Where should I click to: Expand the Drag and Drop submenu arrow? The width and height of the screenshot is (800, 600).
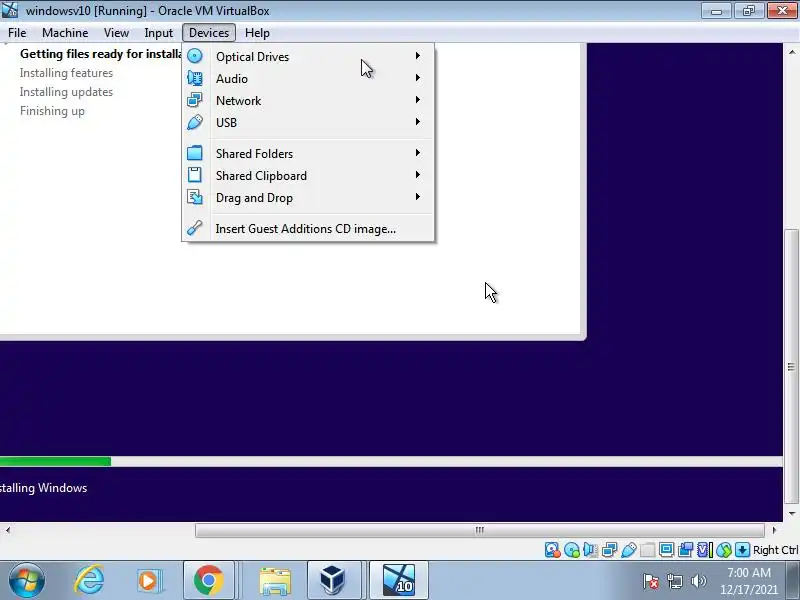coord(417,196)
